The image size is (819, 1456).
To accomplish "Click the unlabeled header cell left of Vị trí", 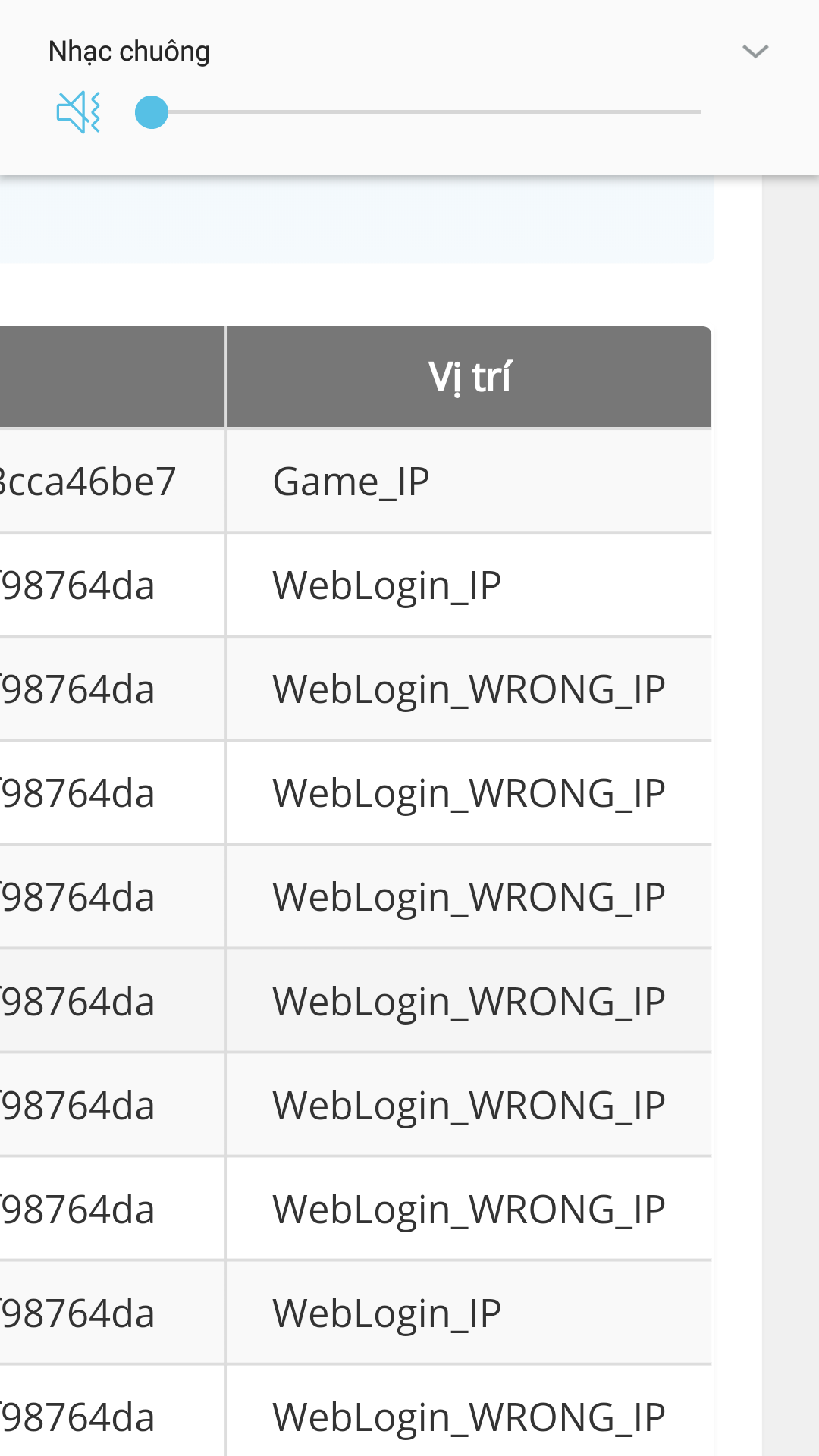I will pyautogui.click(x=112, y=377).
